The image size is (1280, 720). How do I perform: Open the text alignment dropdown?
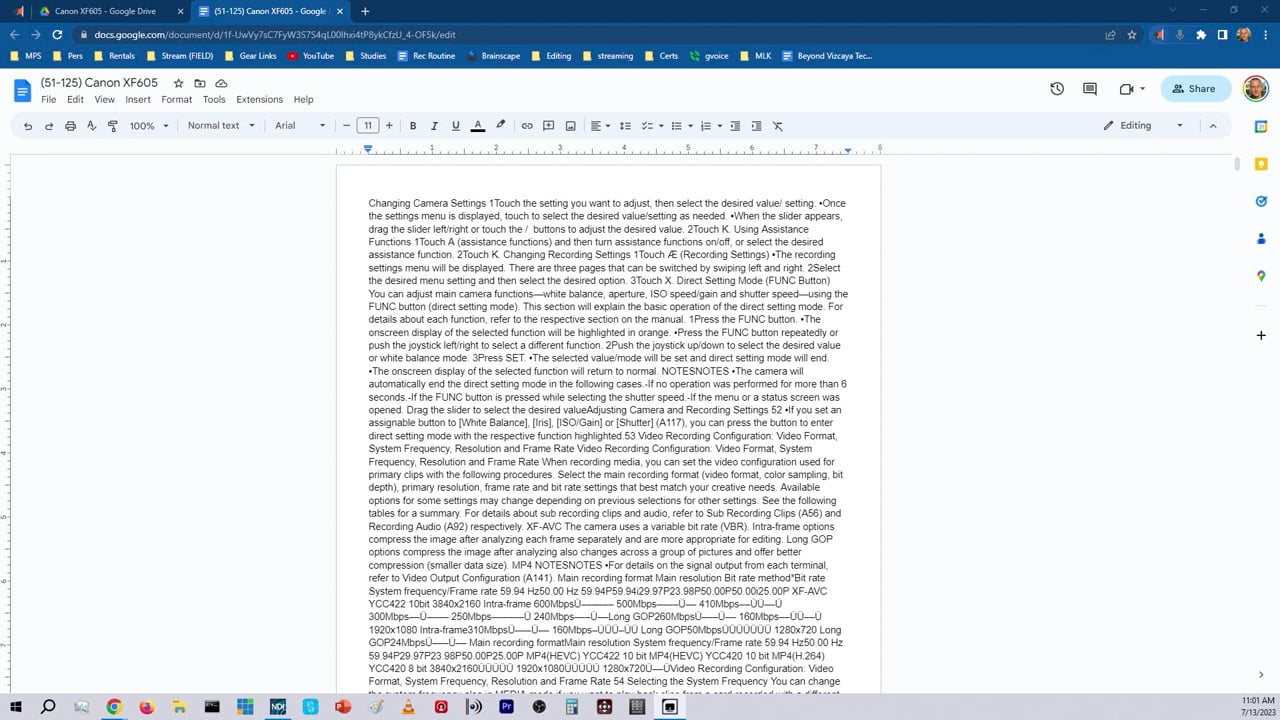[x=600, y=126]
